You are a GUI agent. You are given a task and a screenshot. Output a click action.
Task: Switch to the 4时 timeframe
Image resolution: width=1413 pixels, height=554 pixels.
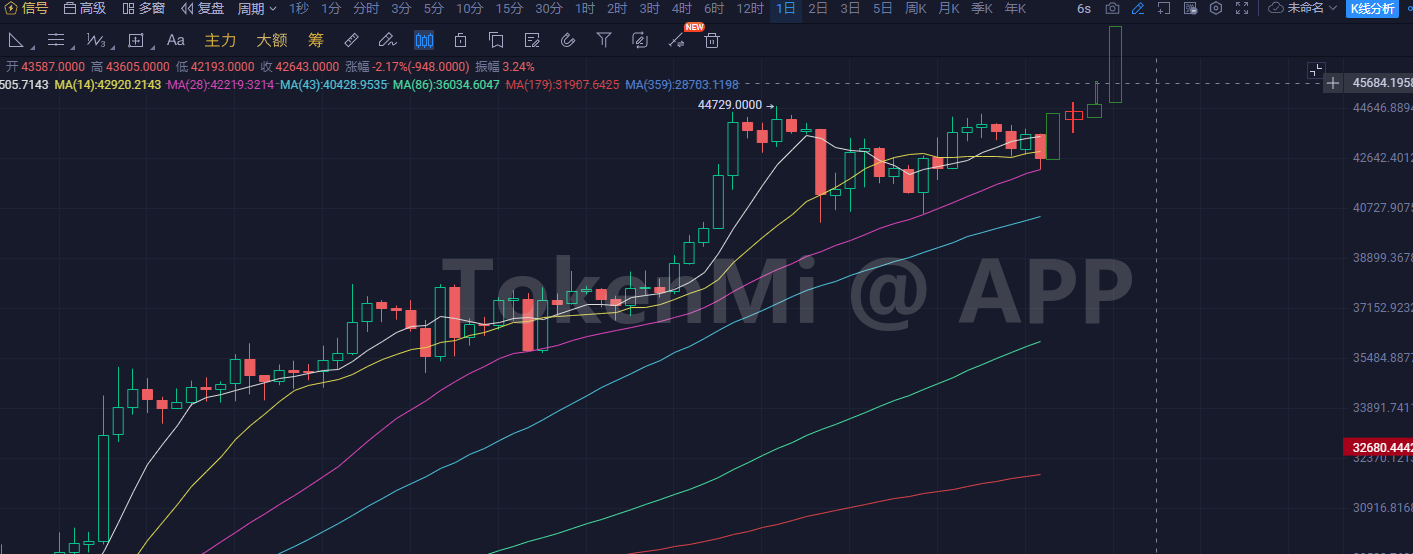coord(681,8)
